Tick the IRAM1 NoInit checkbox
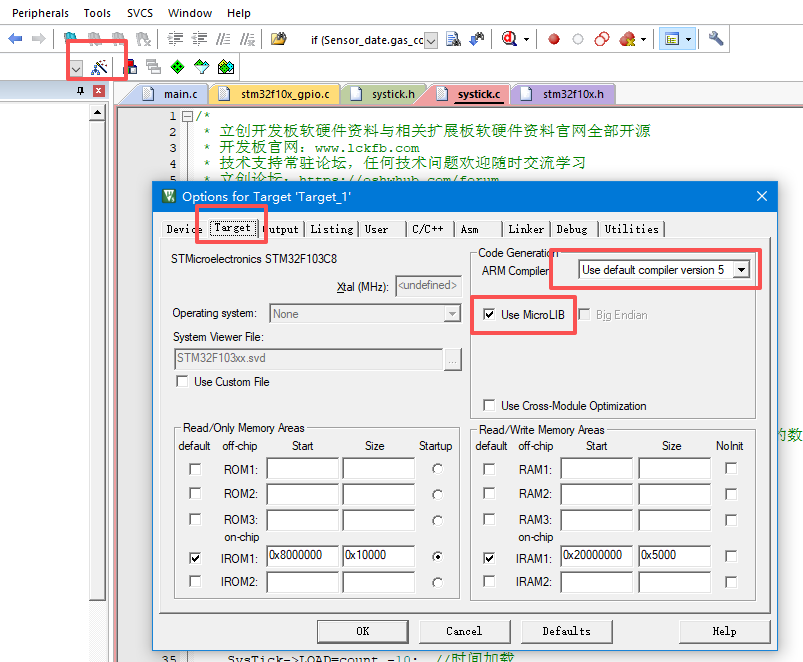The image size is (803, 662). [x=731, y=556]
